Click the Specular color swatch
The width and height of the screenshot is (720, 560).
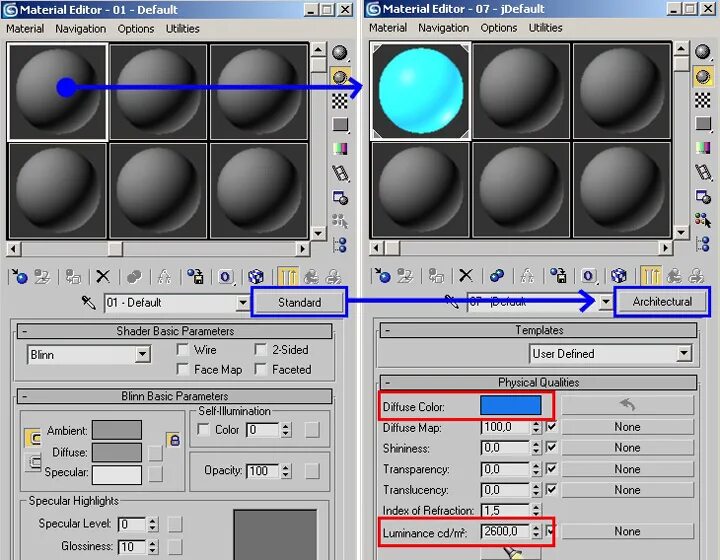(x=117, y=475)
